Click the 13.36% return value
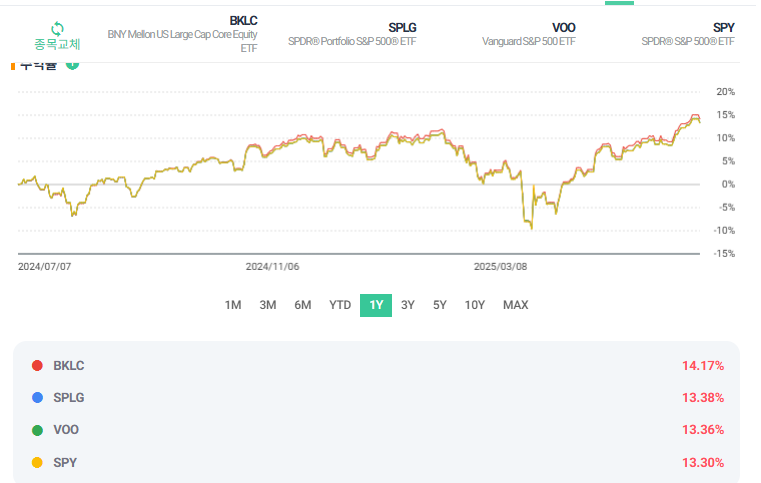 click(703, 430)
